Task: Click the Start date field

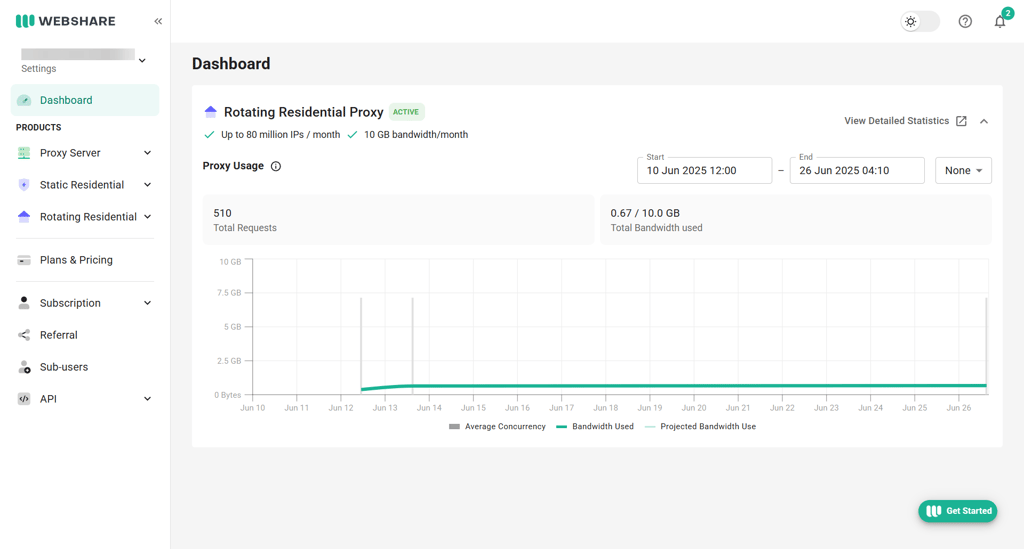Action: (x=704, y=170)
